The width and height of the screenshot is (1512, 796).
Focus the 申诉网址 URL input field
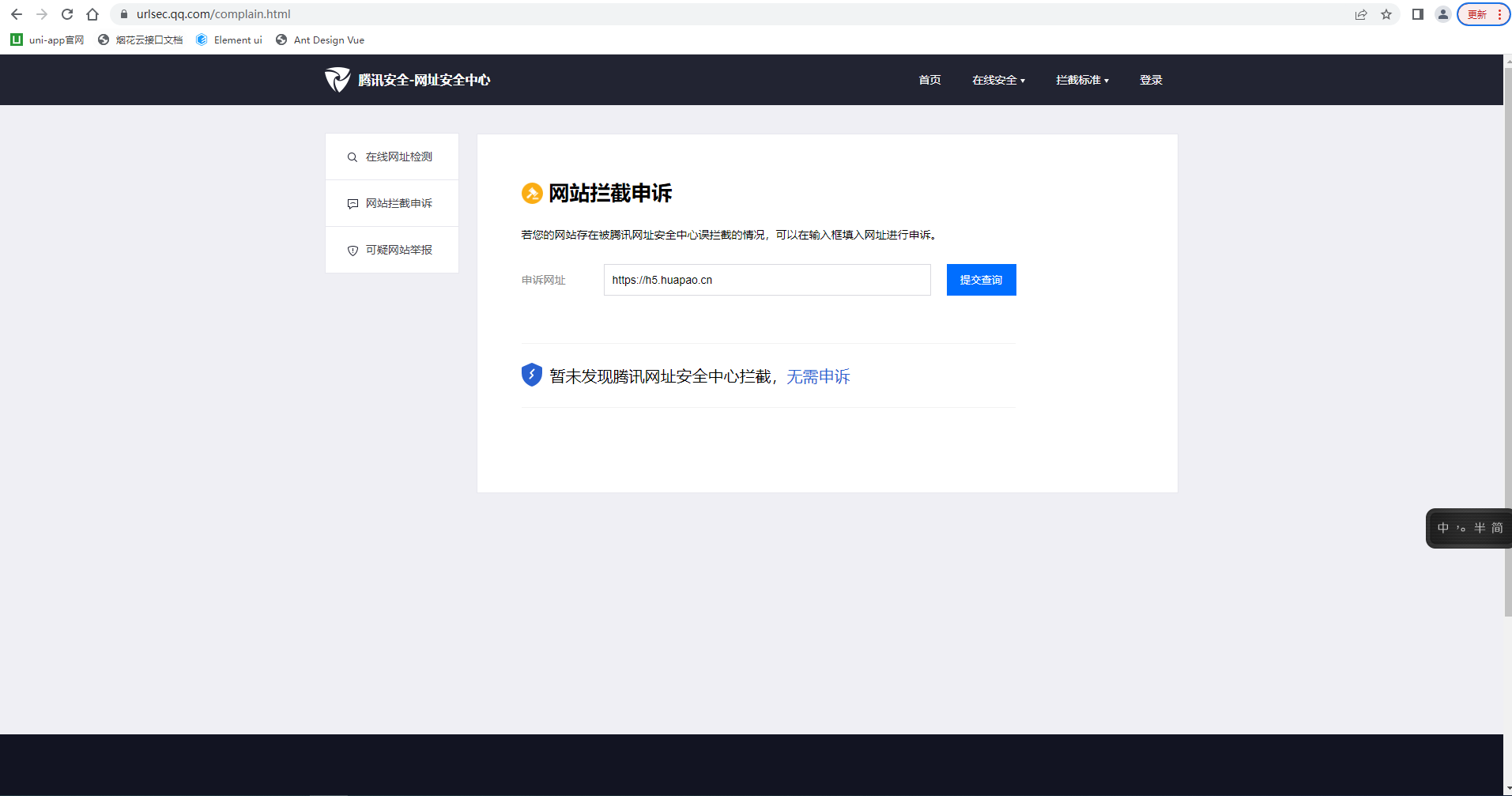click(767, 280)
